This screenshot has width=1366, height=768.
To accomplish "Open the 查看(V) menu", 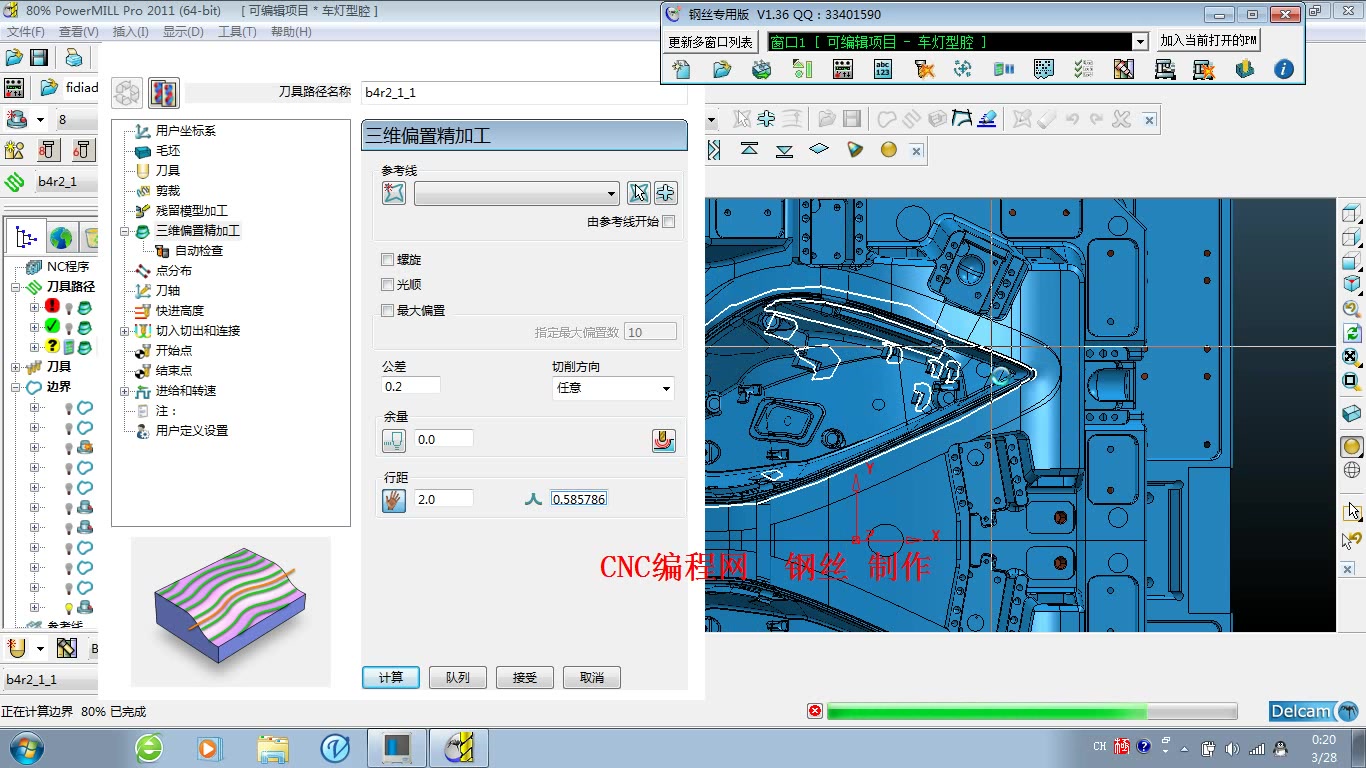I will (78, 32).
